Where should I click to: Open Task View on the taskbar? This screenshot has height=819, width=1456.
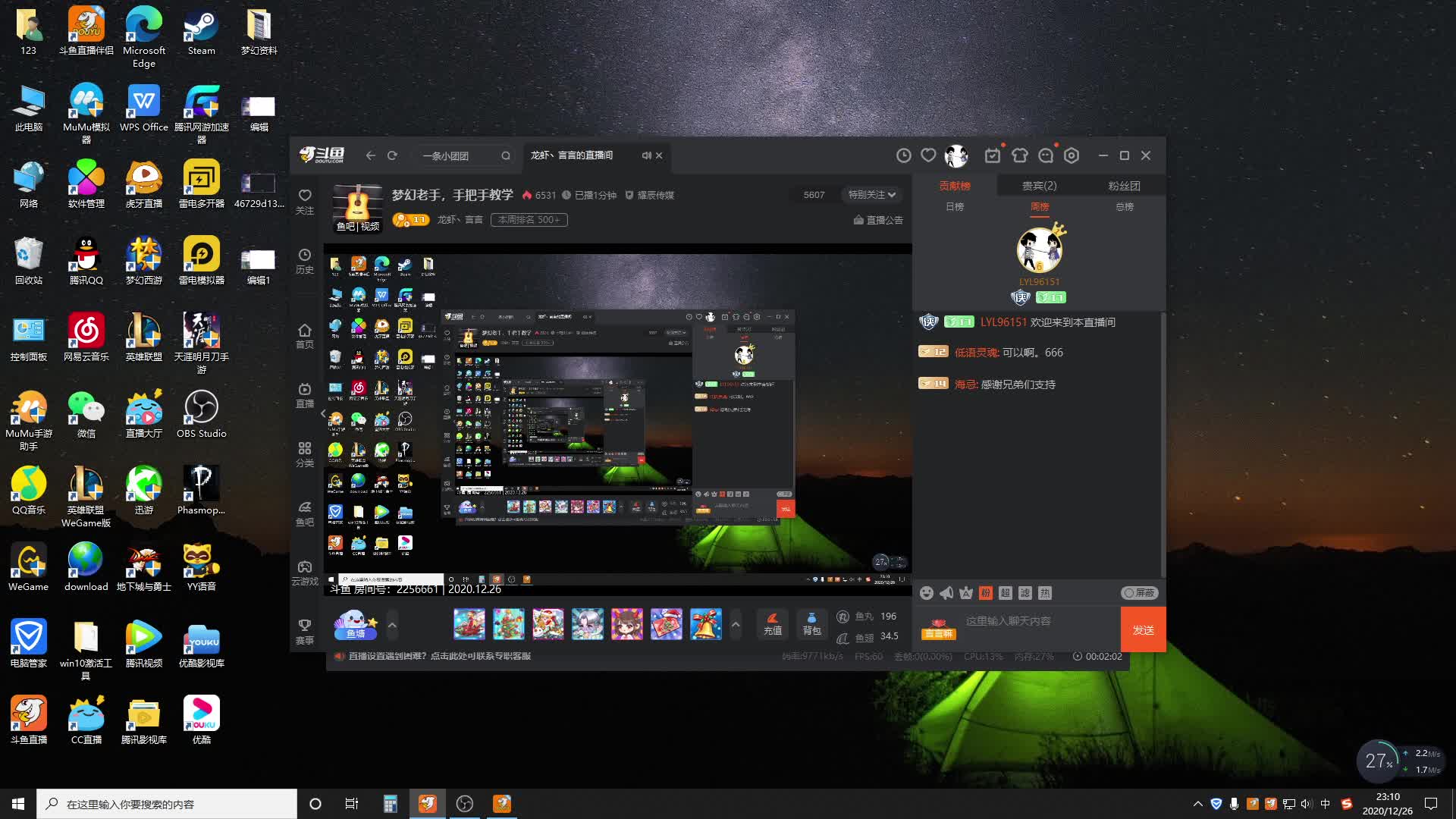(351, 804)
